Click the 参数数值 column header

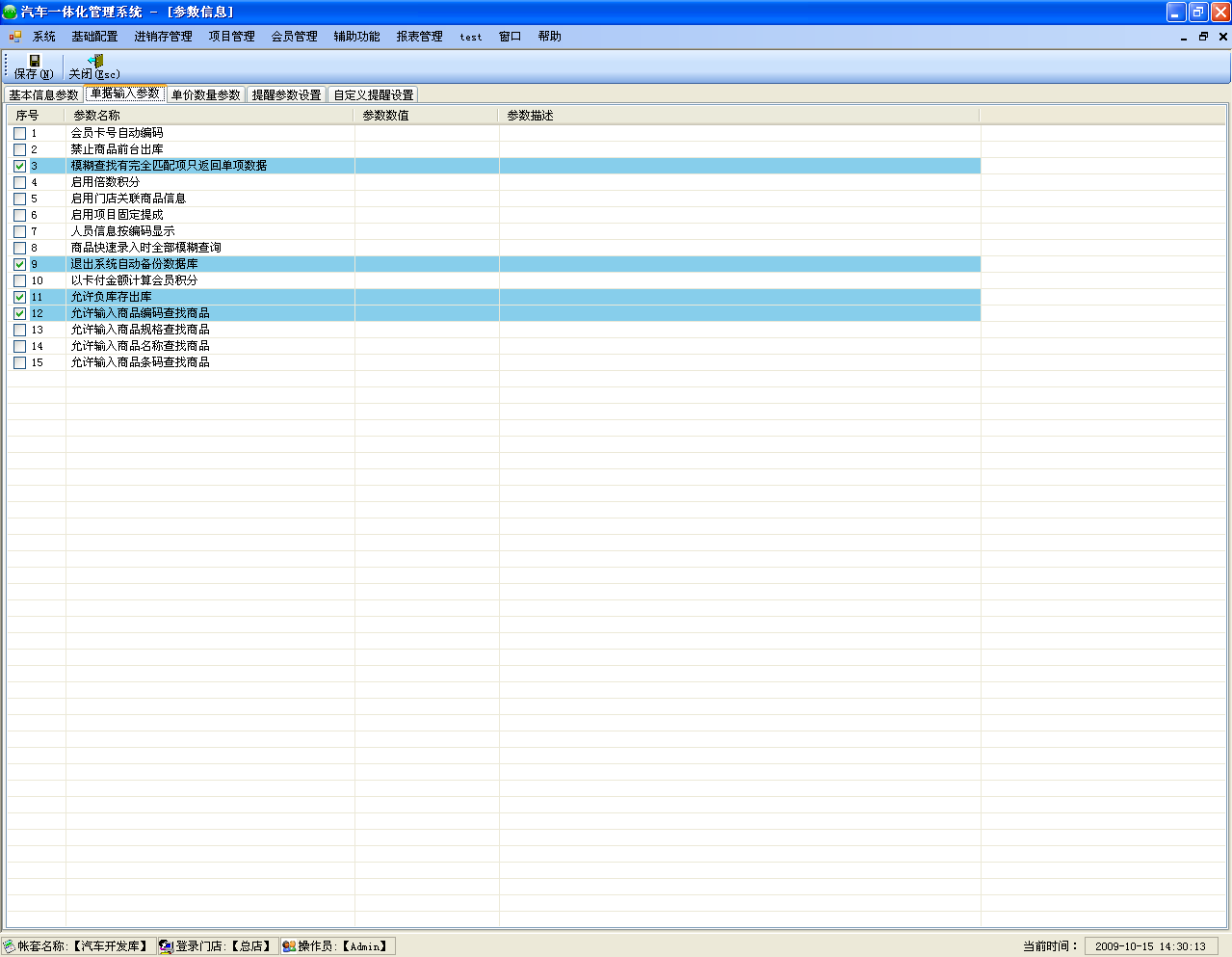click(x=427, y=115)
